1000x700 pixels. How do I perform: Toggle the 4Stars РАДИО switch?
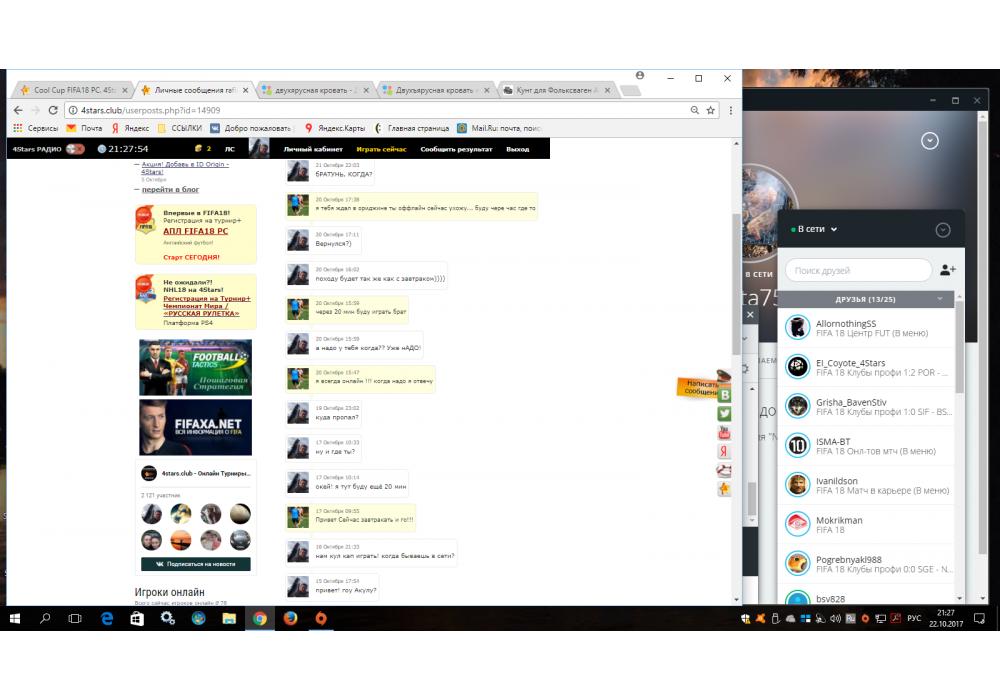coord(75,149)
